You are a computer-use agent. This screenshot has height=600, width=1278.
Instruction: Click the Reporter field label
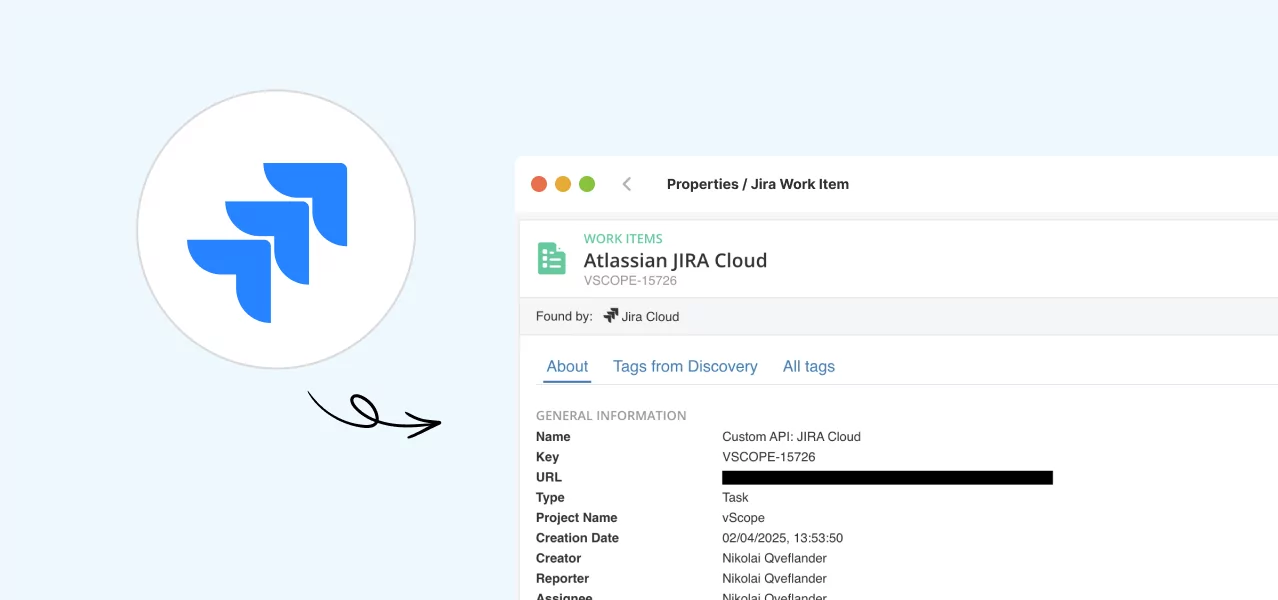tap(562, 578)
